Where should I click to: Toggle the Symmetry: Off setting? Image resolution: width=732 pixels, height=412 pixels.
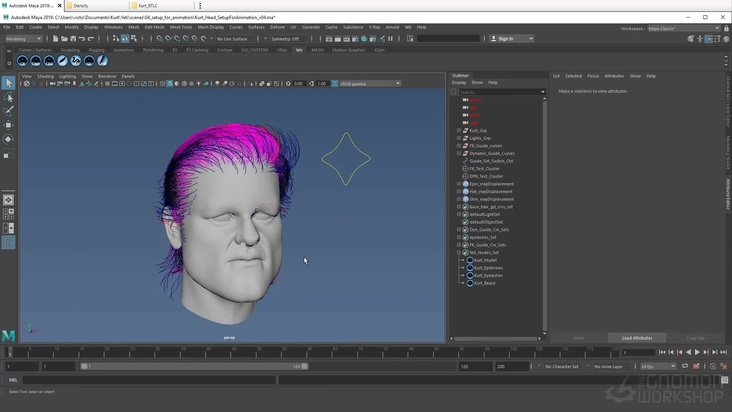[x=282, y=38]
